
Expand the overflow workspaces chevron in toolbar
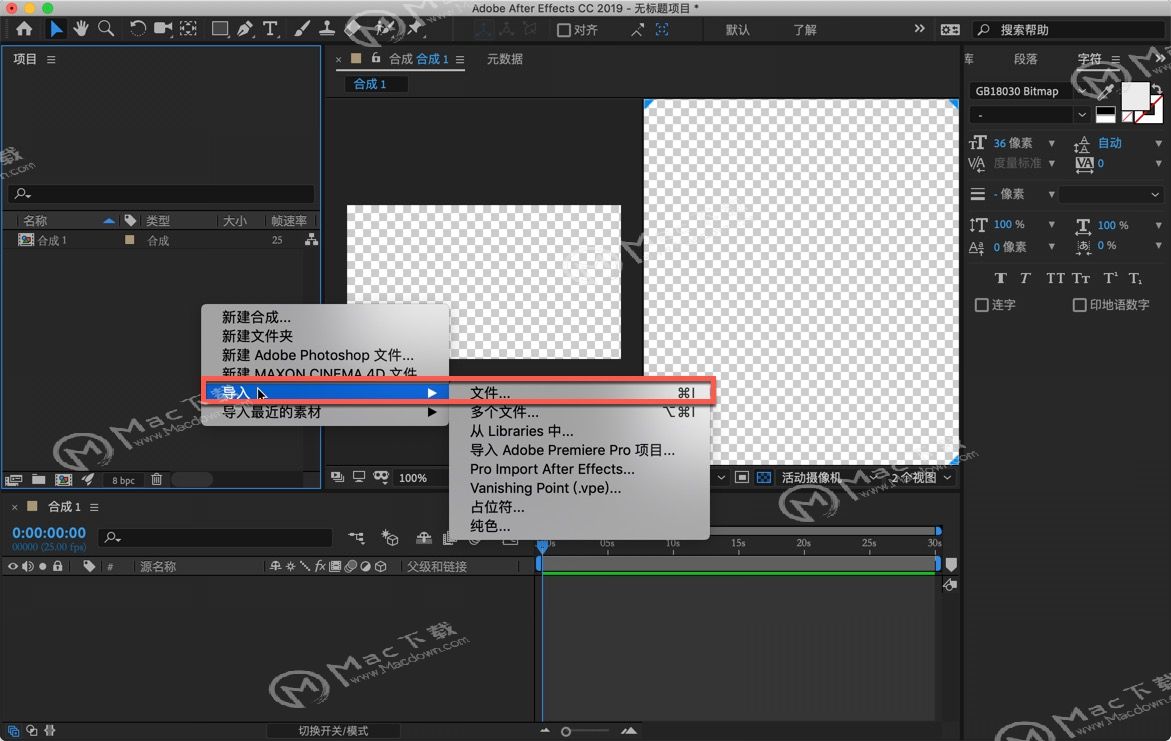coord(919,29)
